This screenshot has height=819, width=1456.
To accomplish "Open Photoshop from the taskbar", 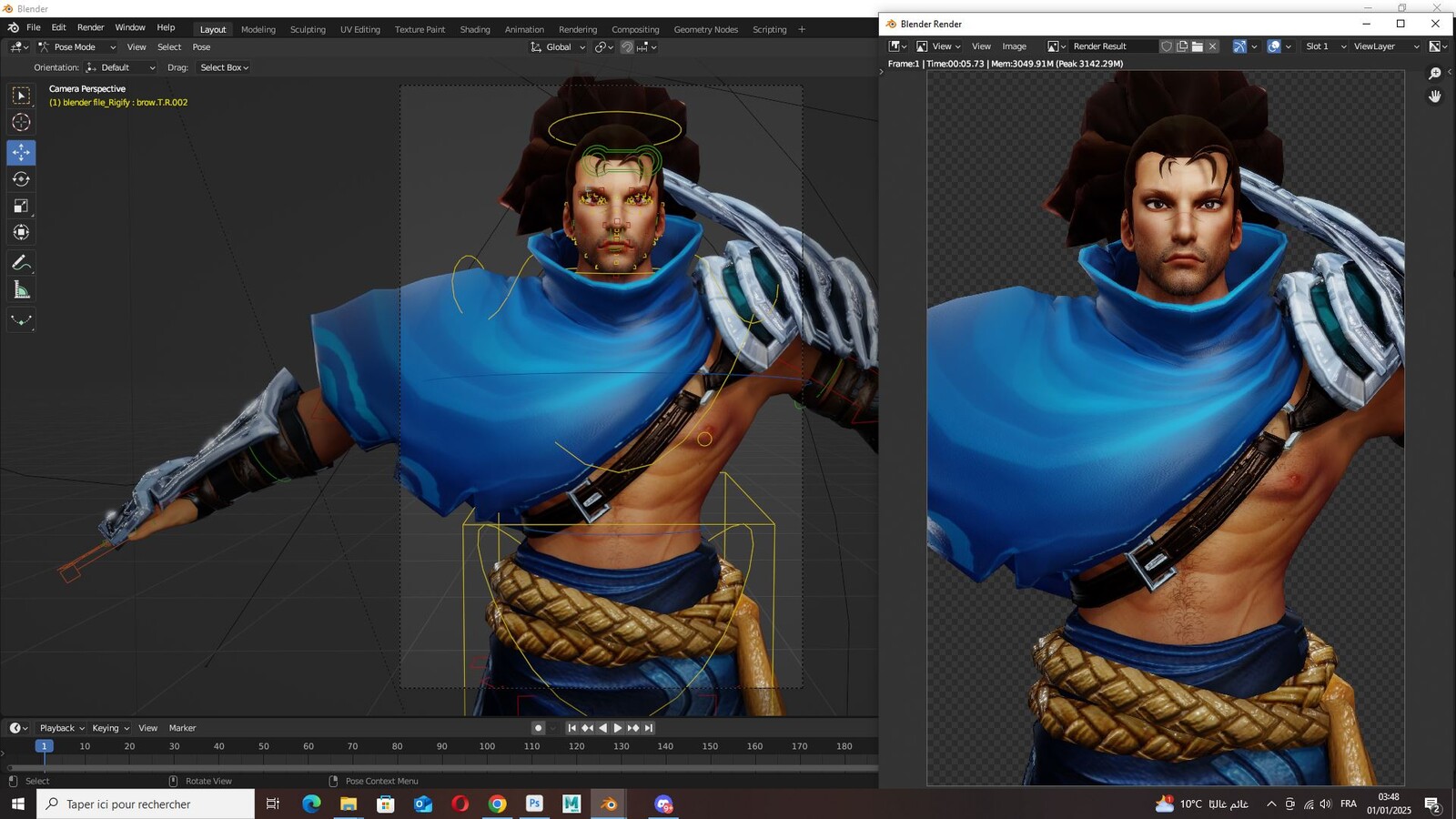I will (534, 804).
